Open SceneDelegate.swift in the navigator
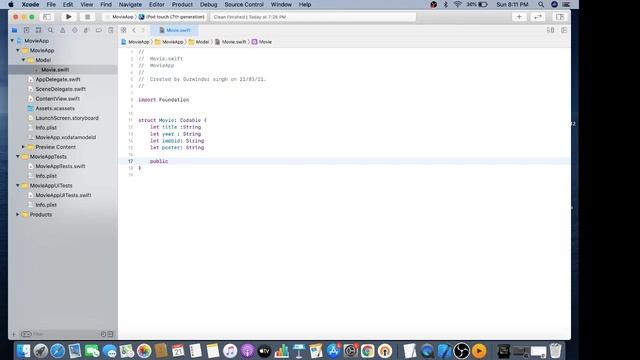Image resolution: width=640 pixels, height=360 pixels. [60, 89]
